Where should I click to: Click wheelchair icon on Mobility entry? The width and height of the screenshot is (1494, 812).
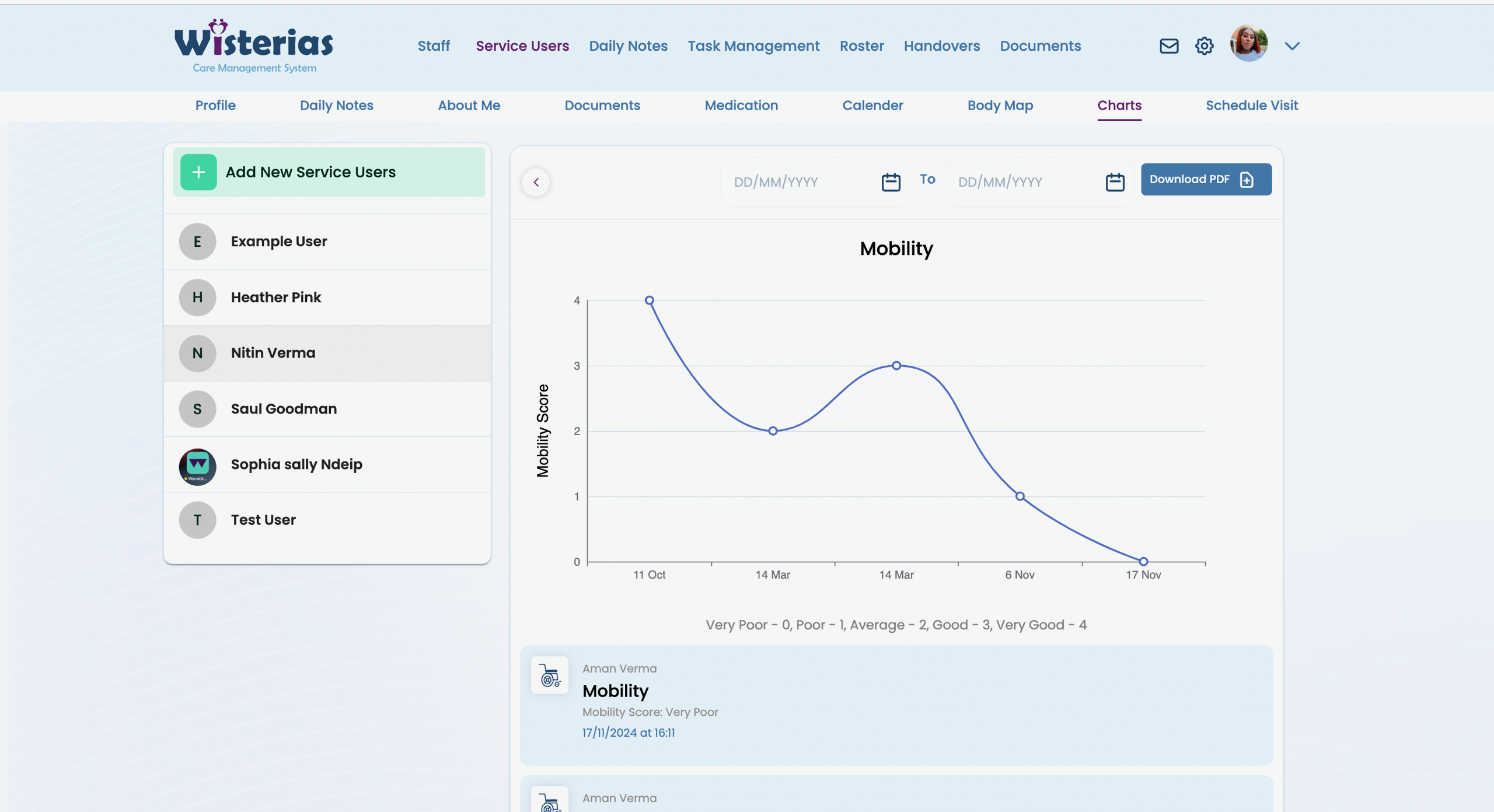pos(550,675)
